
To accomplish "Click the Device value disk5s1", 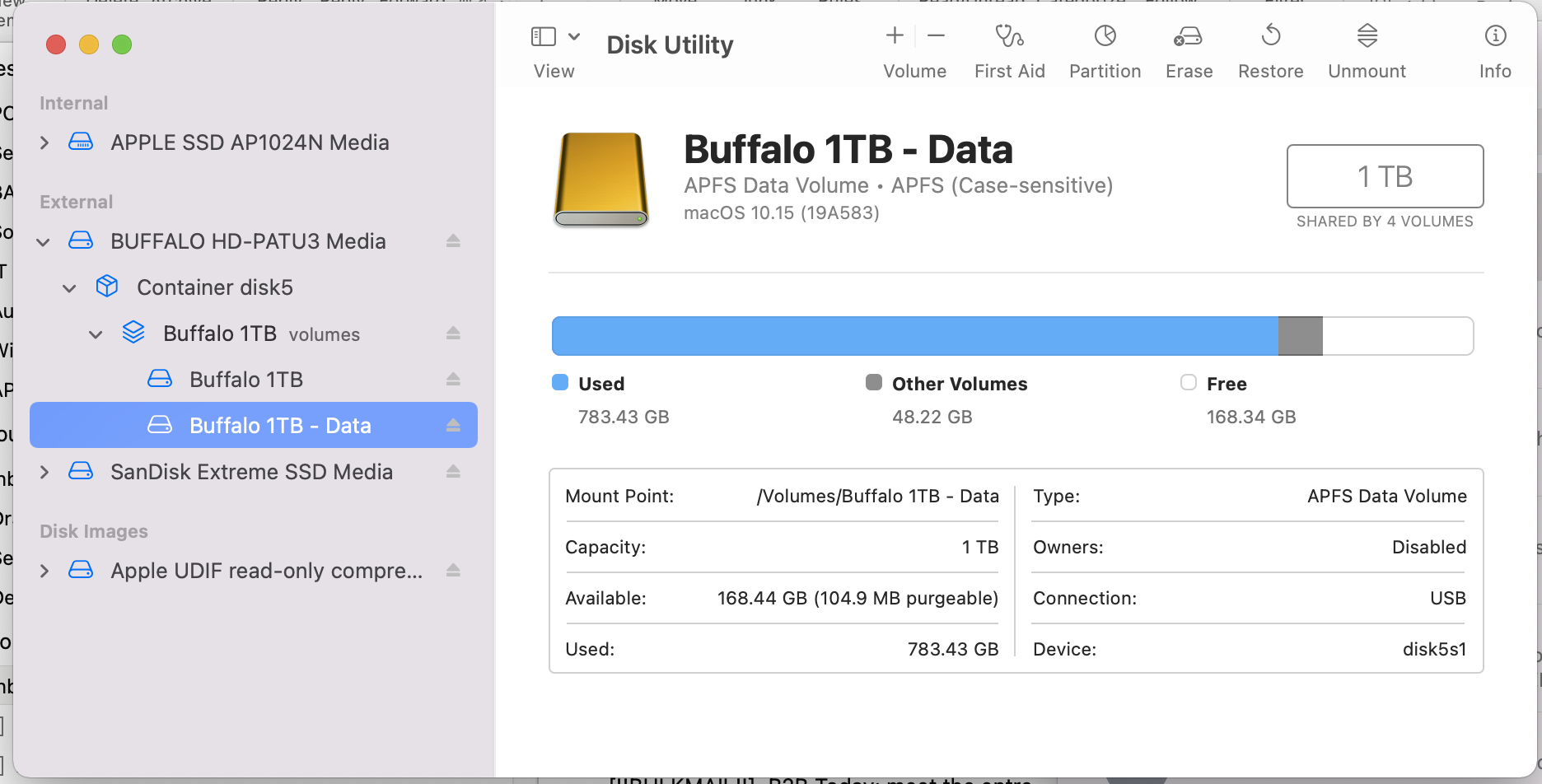I will 1434,649.
